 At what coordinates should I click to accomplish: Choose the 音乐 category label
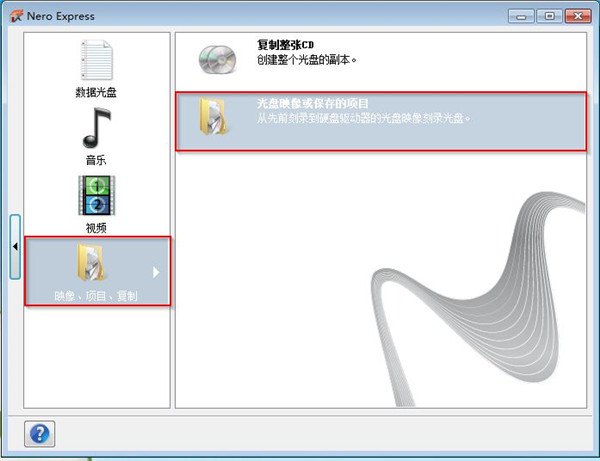pyautogui.click(x=96, y=159)
